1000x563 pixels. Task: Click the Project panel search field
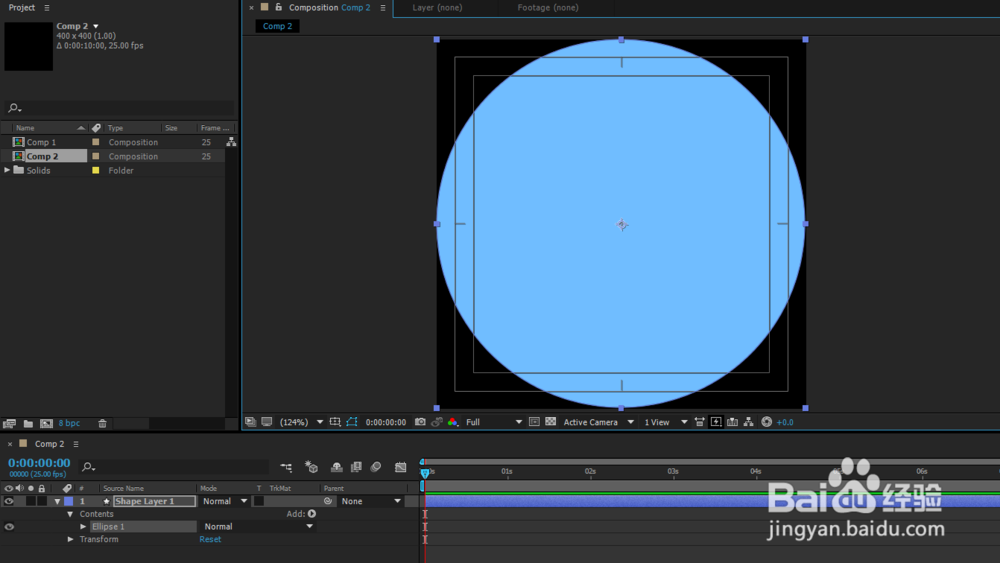119,108
